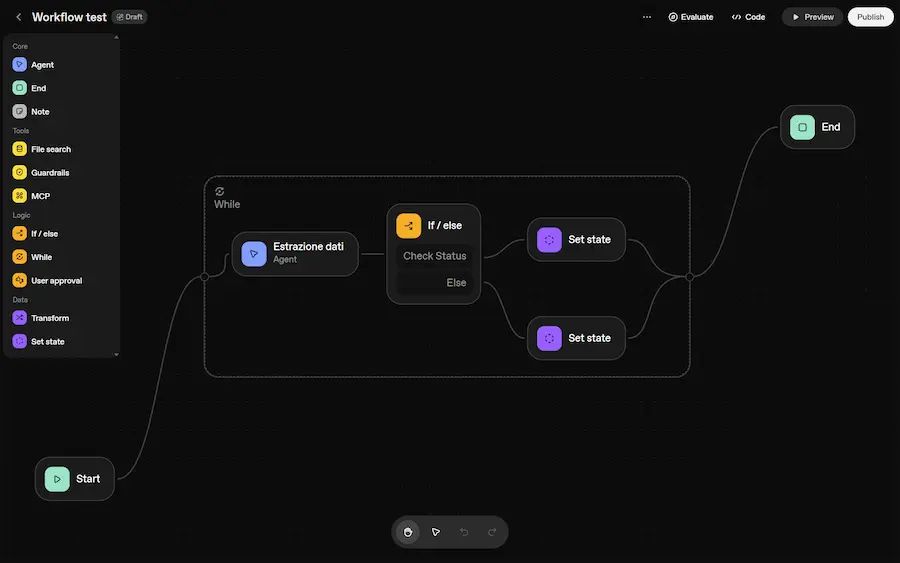900x563 pixels.
Task: Click the While logic icon in sidebar
Action: [20, 257]
